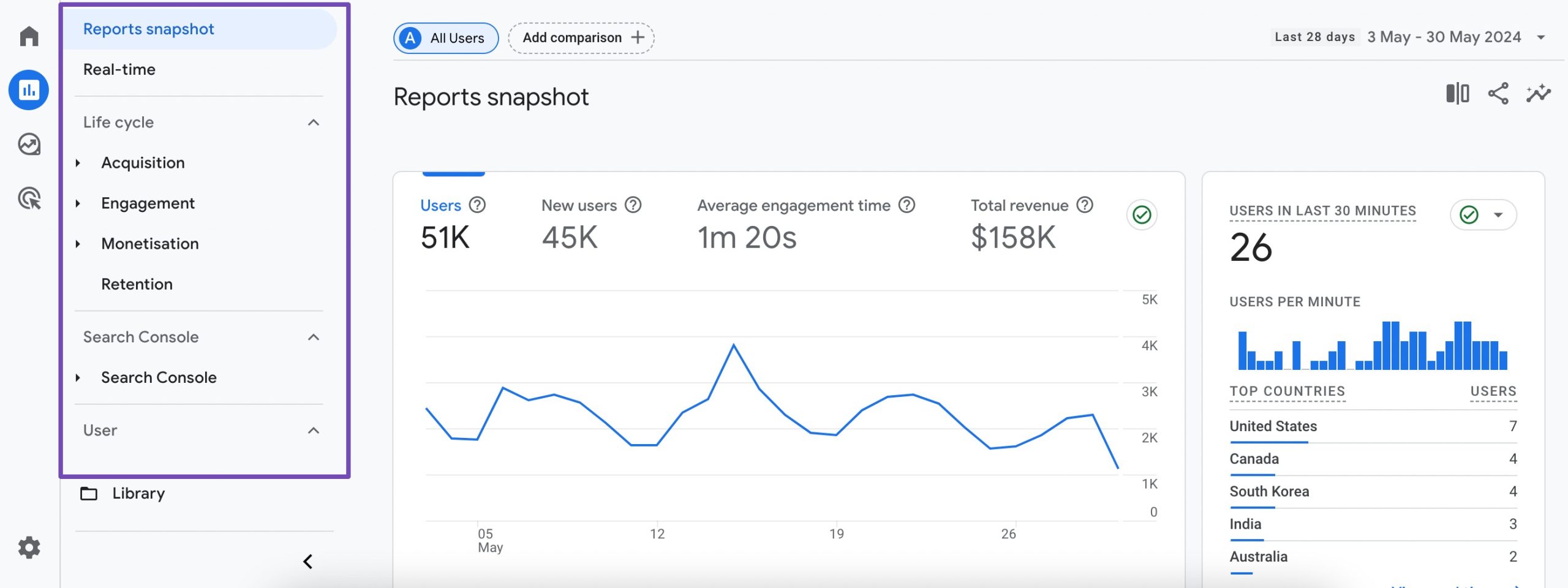Image resolution: width=1568 pixels, height=588 pixels.
Task: Click the customize comparison columns icon
Action: tap(1457, 94)
